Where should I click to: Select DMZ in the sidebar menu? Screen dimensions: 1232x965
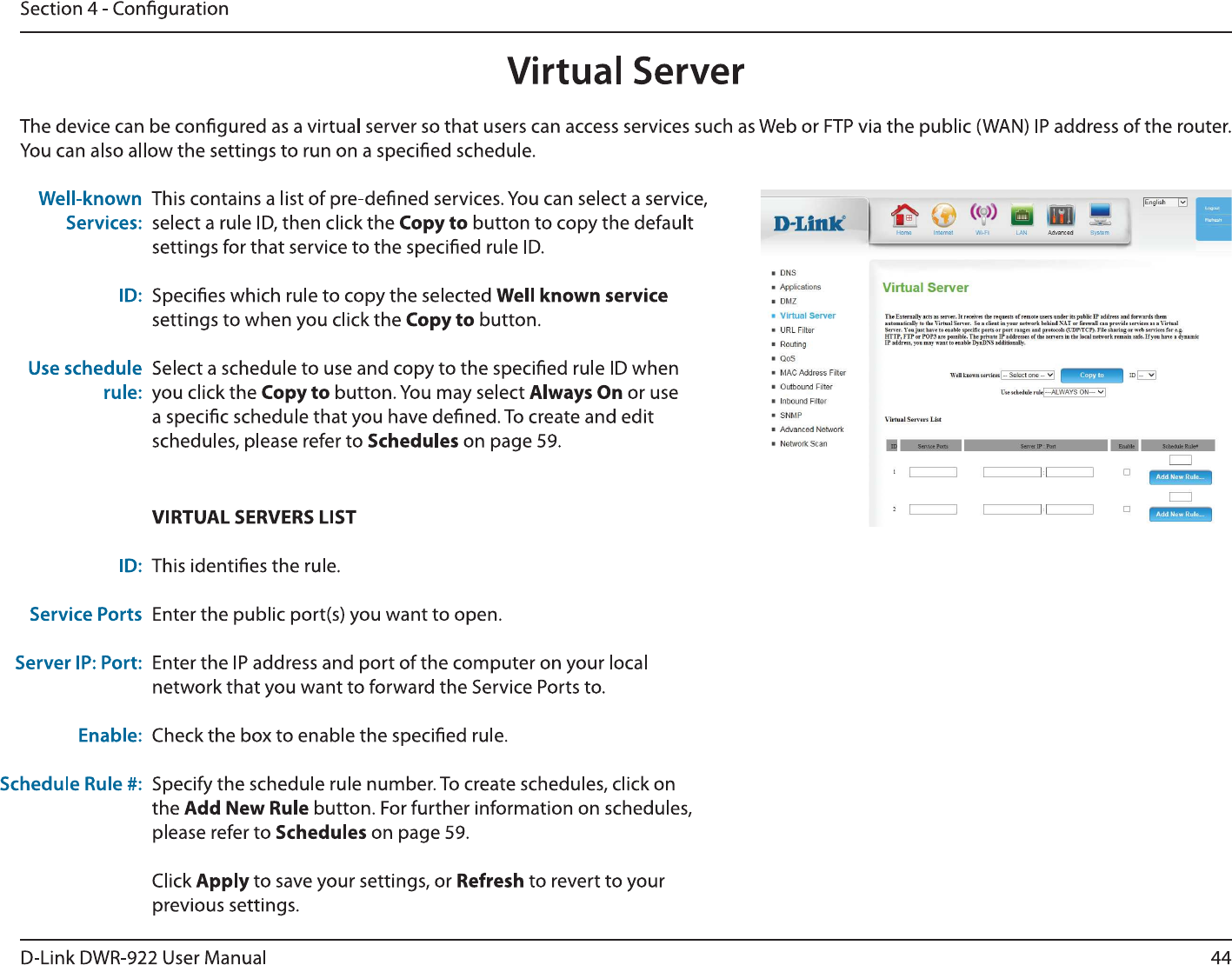pyautogui.click(x=788, y=302)
